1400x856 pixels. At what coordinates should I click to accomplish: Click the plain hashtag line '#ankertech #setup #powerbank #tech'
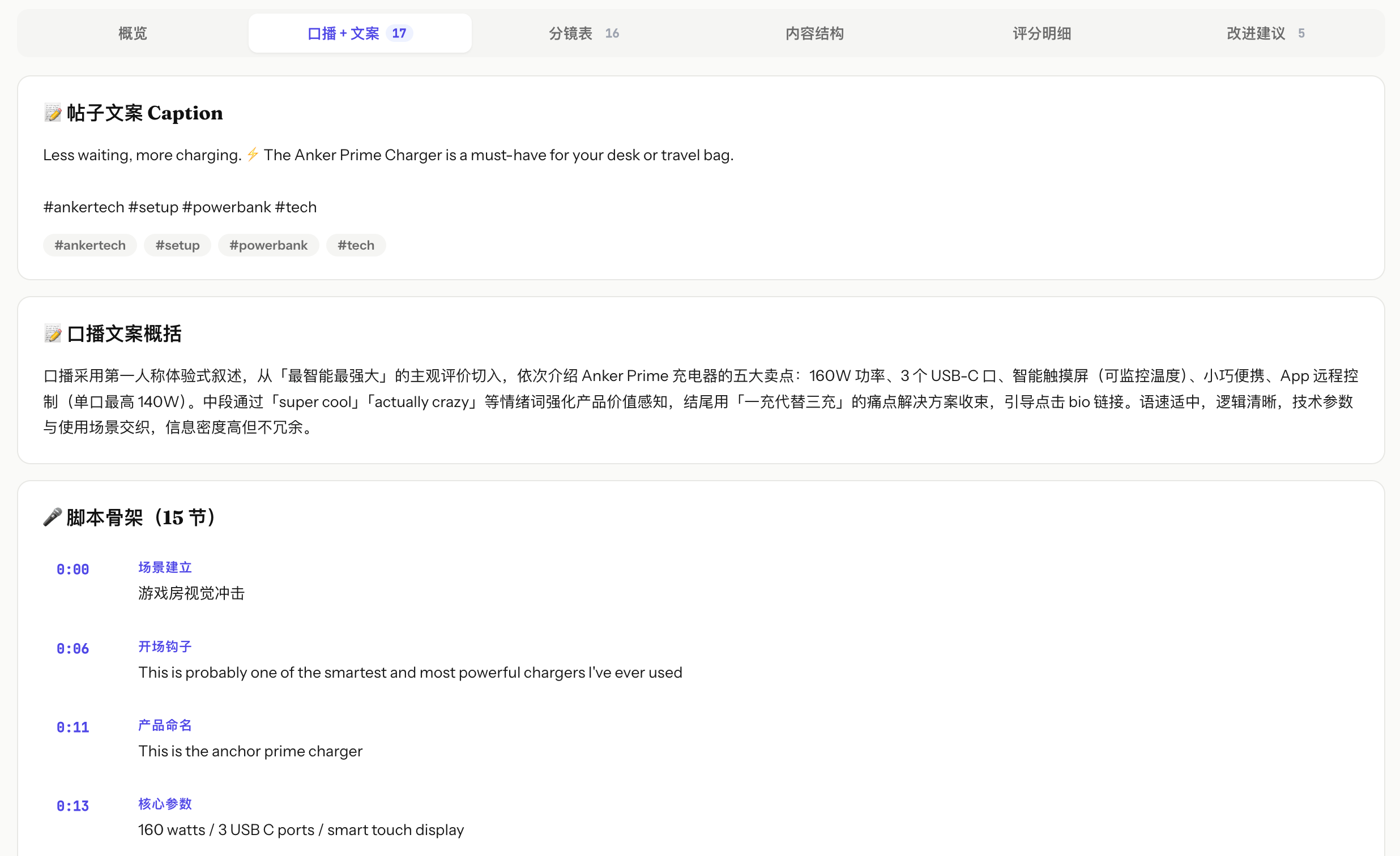(180, 207)
